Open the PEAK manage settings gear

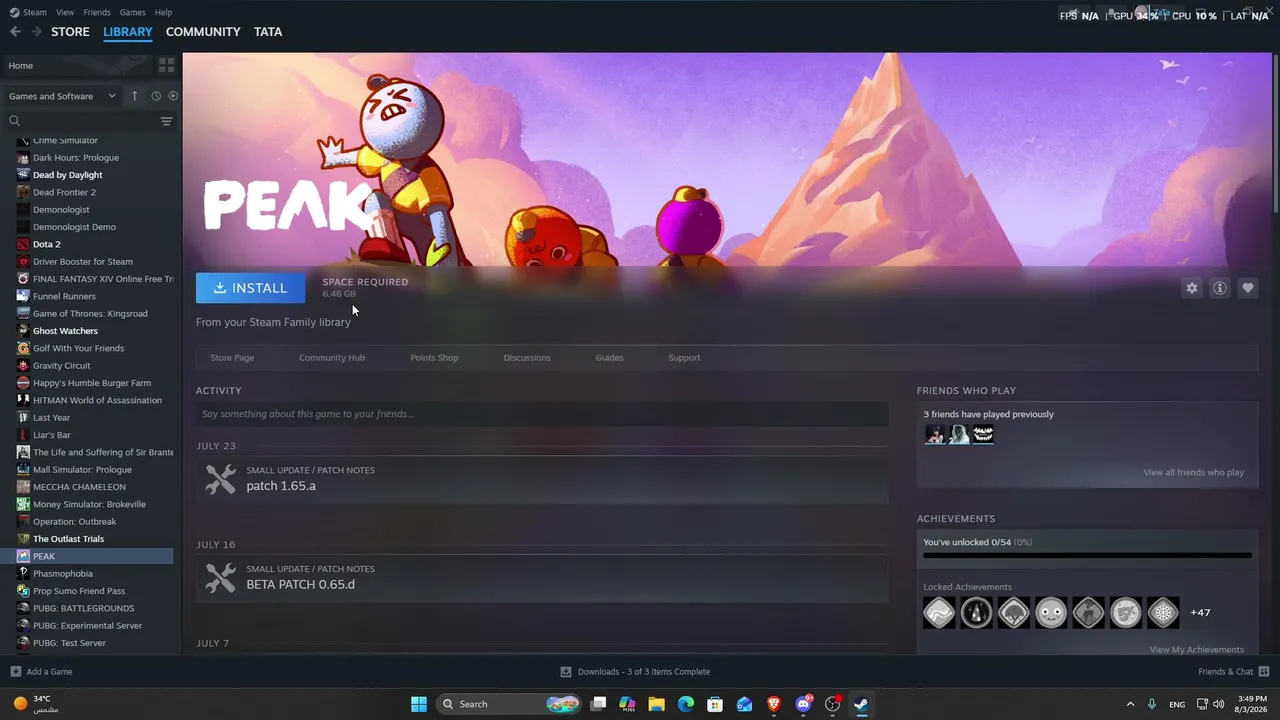[1192, 288]
